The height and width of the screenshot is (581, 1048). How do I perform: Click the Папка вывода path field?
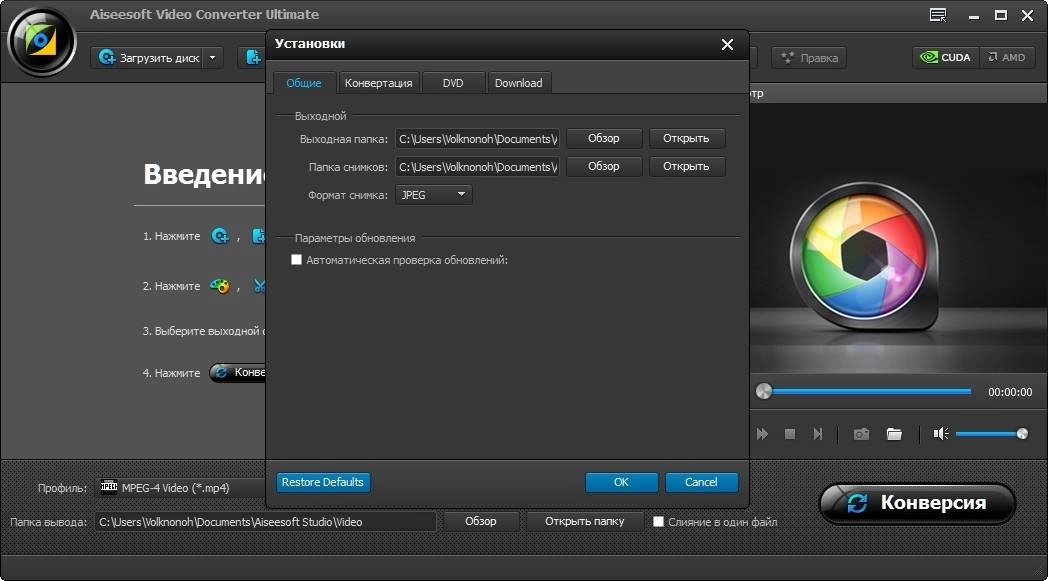(x=265, y=521)
